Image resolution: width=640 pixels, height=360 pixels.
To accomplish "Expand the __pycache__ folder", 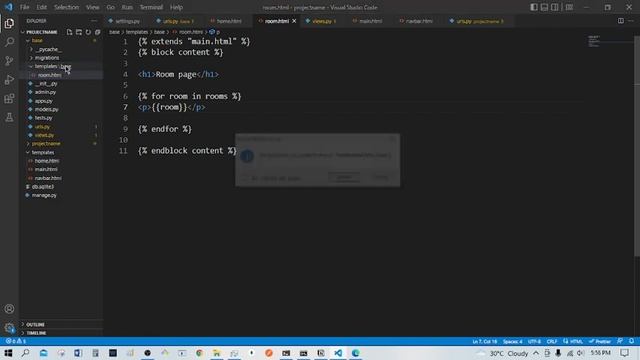I will coord(49,49).
